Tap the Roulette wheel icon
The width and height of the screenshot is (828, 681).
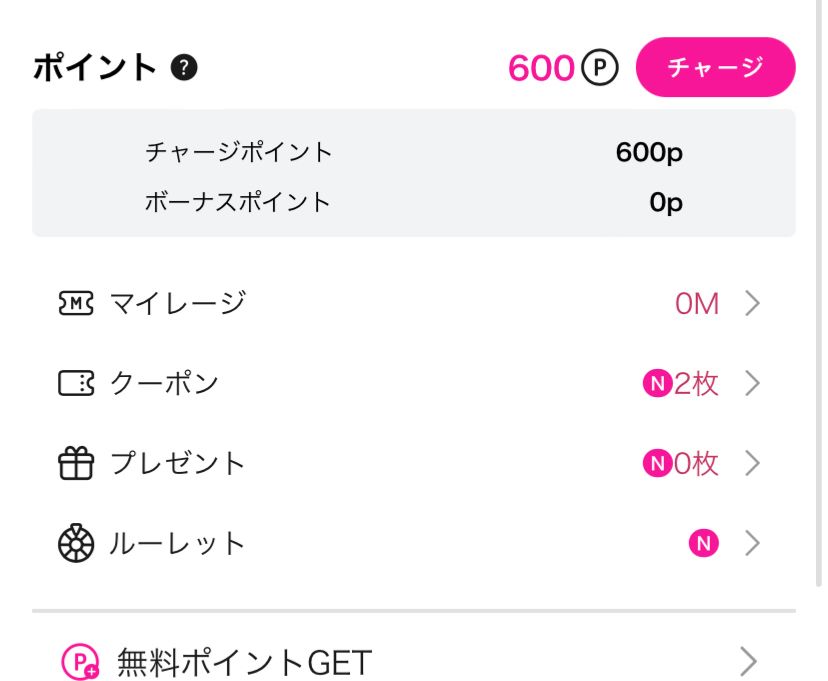[76, 543]
